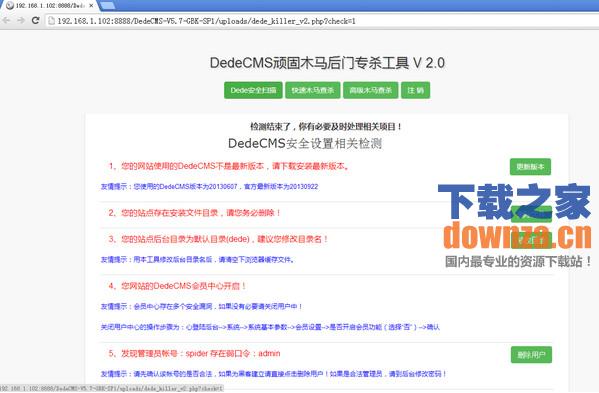The image size is (599, 393).
Task: Click the 快速木马查杀 button
Action: click(x=312, y=91)
